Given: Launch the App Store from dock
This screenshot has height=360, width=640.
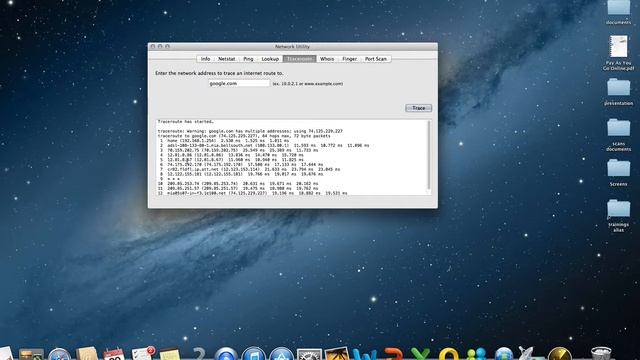Looking at the screenshot, I should coord(281,354).
